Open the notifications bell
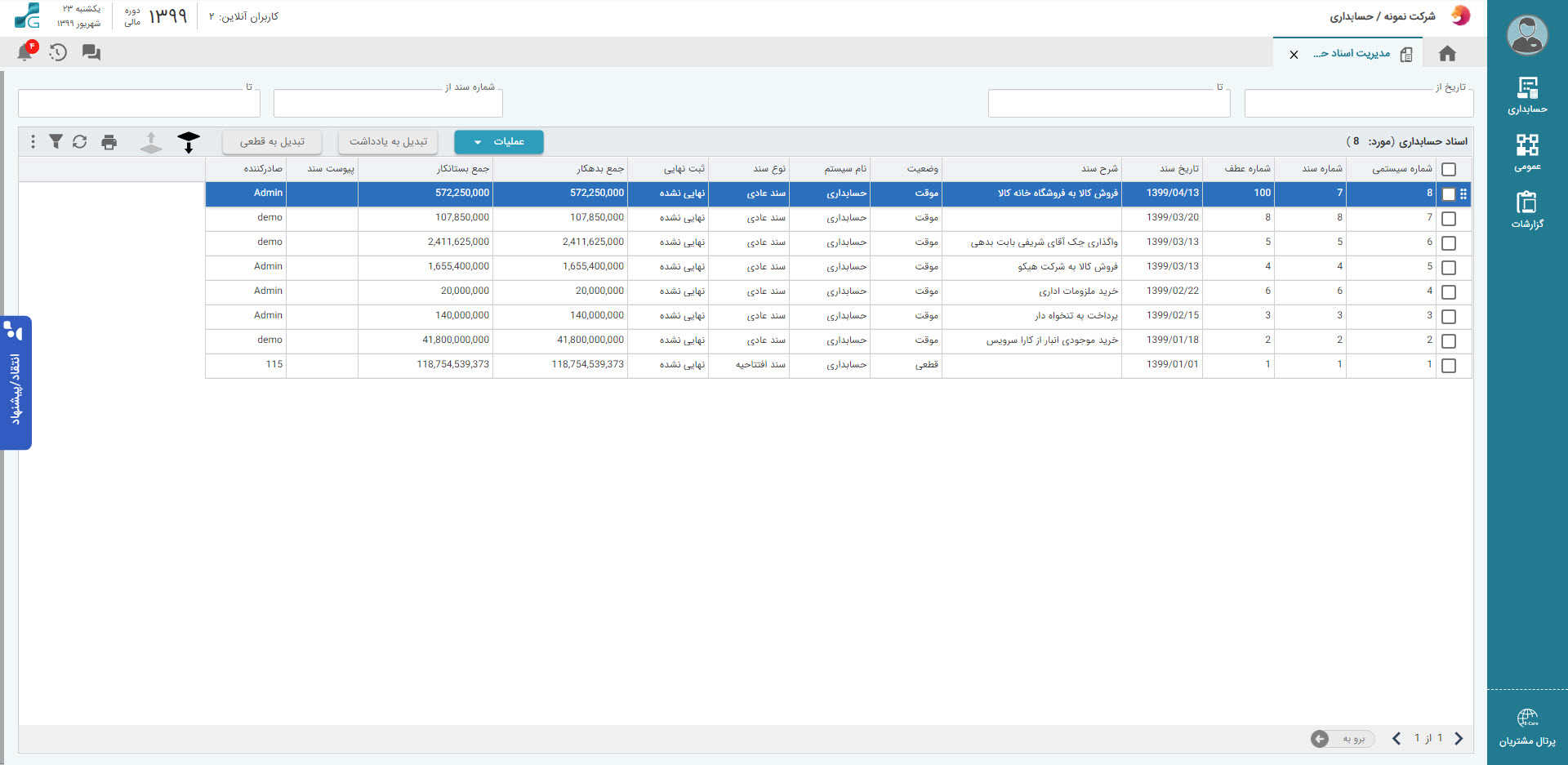This screenshot has height=765, width=1568. point(25,52)
